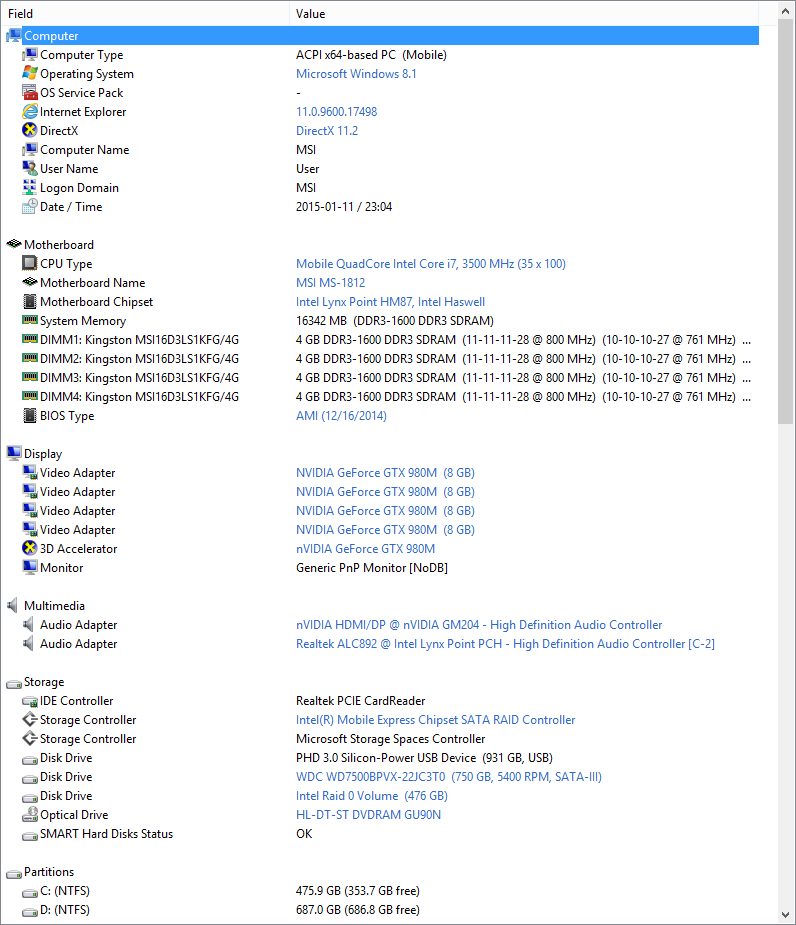Open the nVIDIA HDMI/DP audio controller link

click(x=479, y=625)
